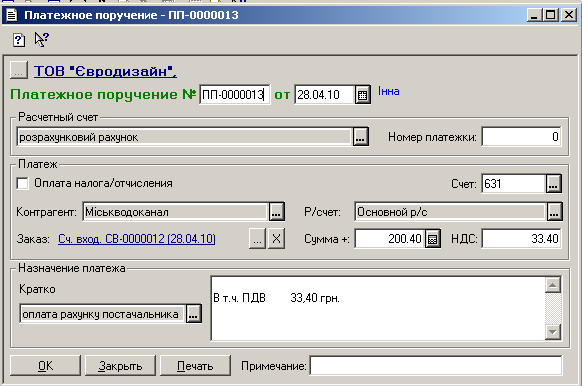Close the window with the title bar X

pyautogui.click(x=568, y=15)
